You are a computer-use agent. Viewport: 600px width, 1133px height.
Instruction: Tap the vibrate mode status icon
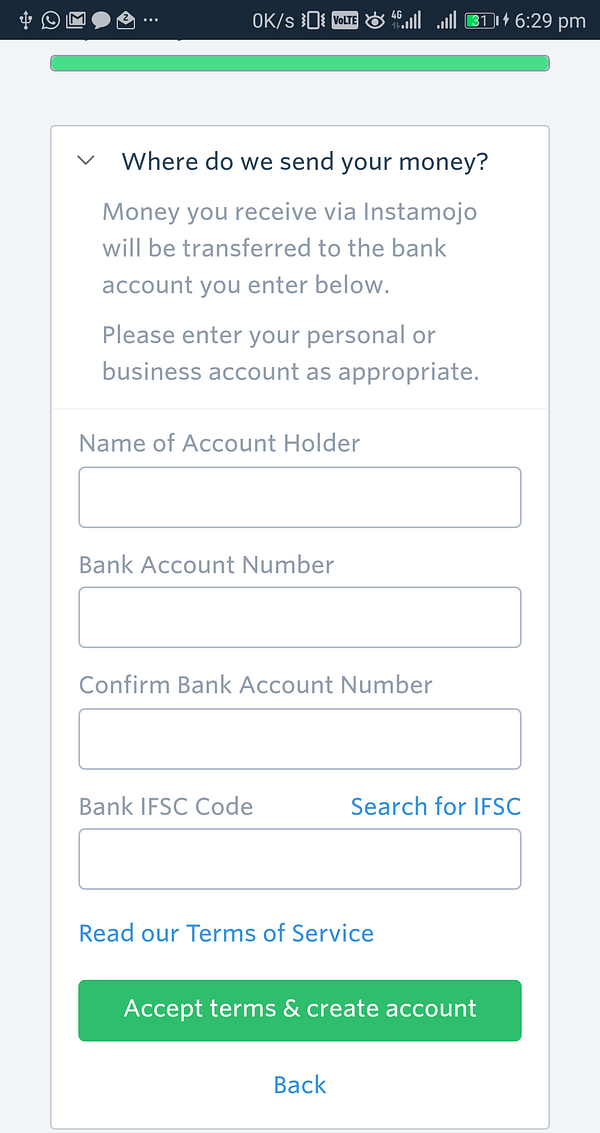point(314,20)
